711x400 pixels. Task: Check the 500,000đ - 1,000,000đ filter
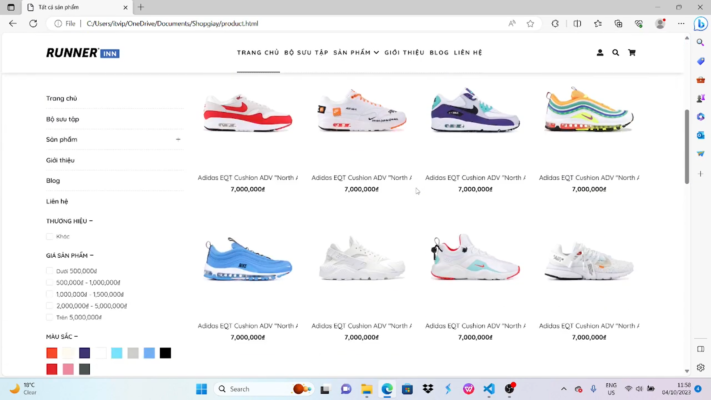pyautogui.click(x=49, y=283)
